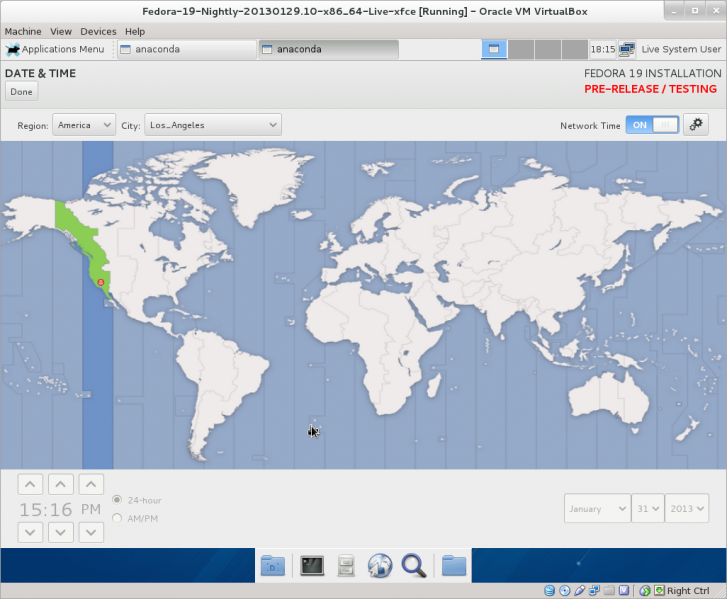Viewport: 727px width, 599px height.
Task: Click the mouse integration status icon
Action: click(x=644, y=591)
